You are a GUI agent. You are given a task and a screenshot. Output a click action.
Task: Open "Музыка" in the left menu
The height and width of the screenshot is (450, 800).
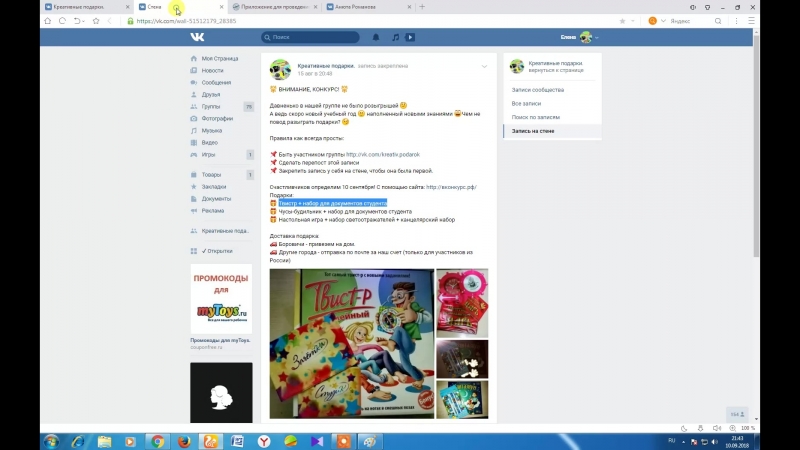pyautogui.click(x=212, y=131)
